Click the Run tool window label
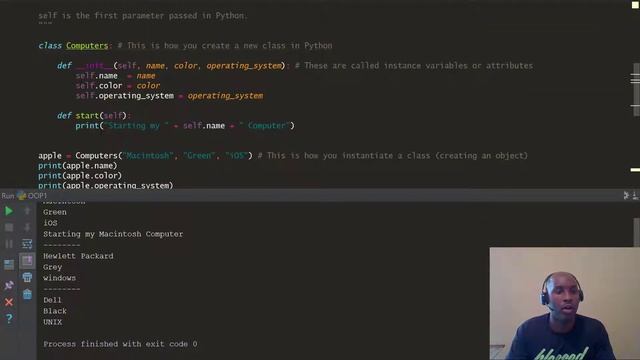 pyautogui.click(x=8, y=196)
